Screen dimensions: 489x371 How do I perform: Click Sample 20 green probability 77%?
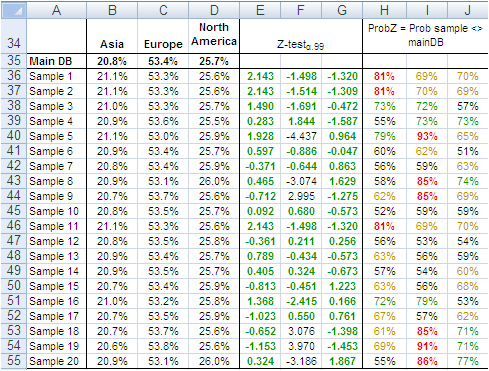pos(468,361)
